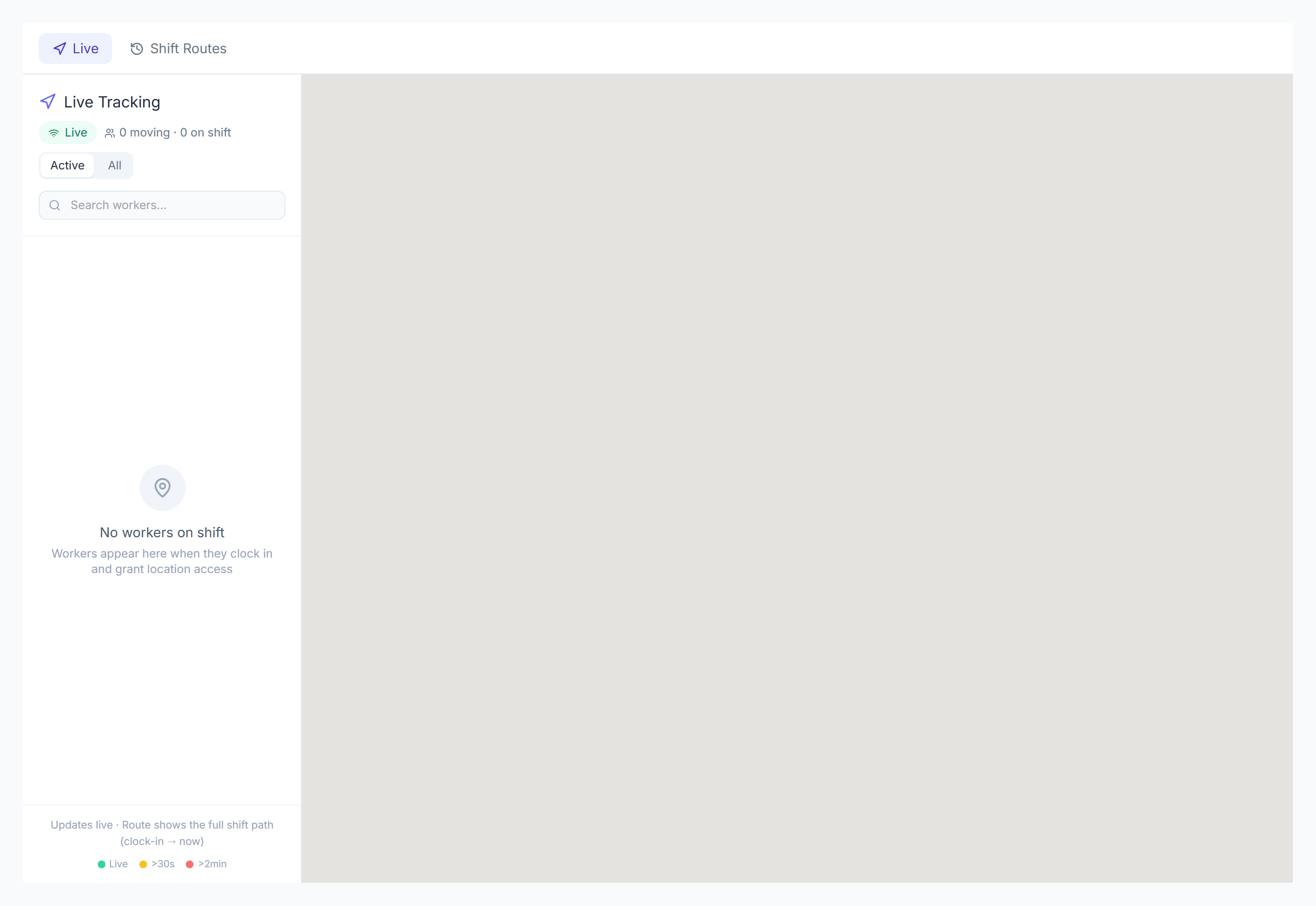Viewport: 1316px width, 906px height.
Task: Click the map pin empty-state icon
Action: point(162,488)
